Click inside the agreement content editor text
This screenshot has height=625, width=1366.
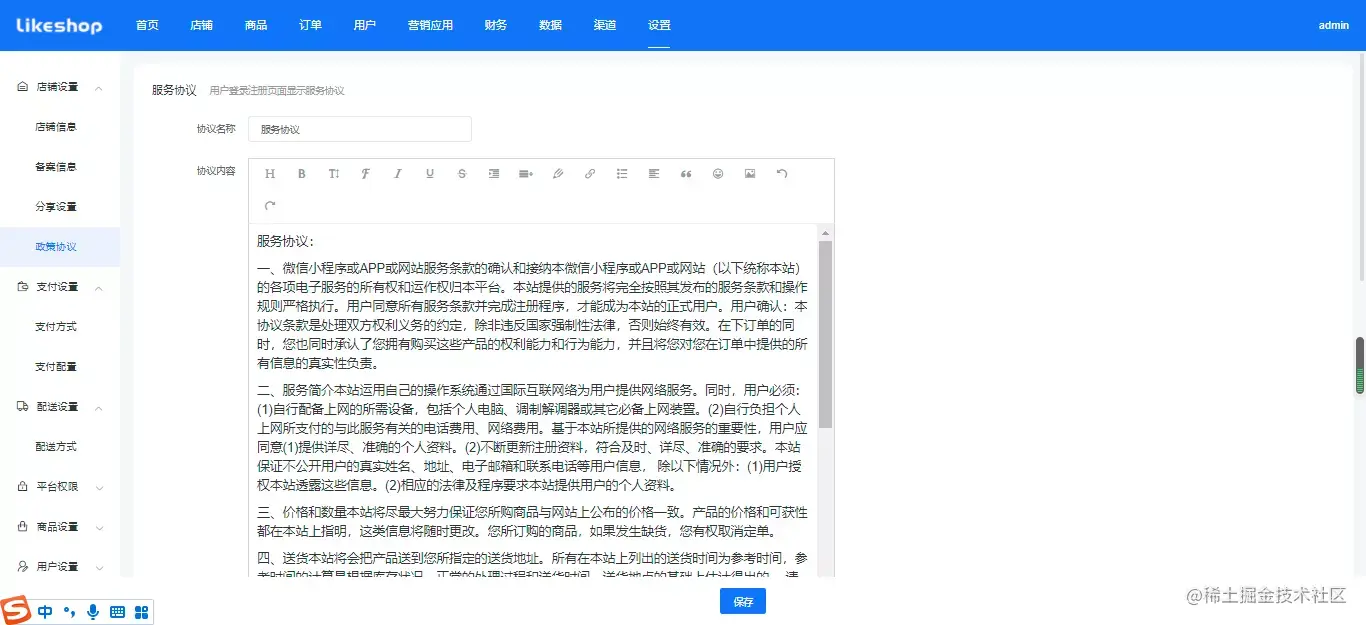tap(532, 400)
